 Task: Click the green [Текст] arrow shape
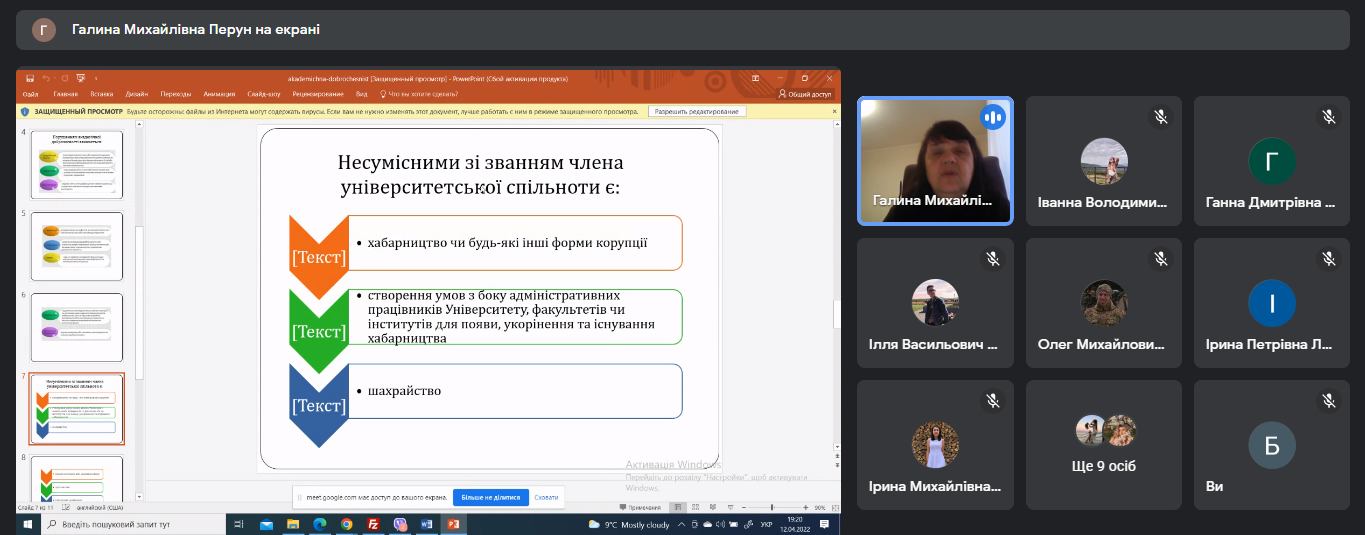[319, 331]
